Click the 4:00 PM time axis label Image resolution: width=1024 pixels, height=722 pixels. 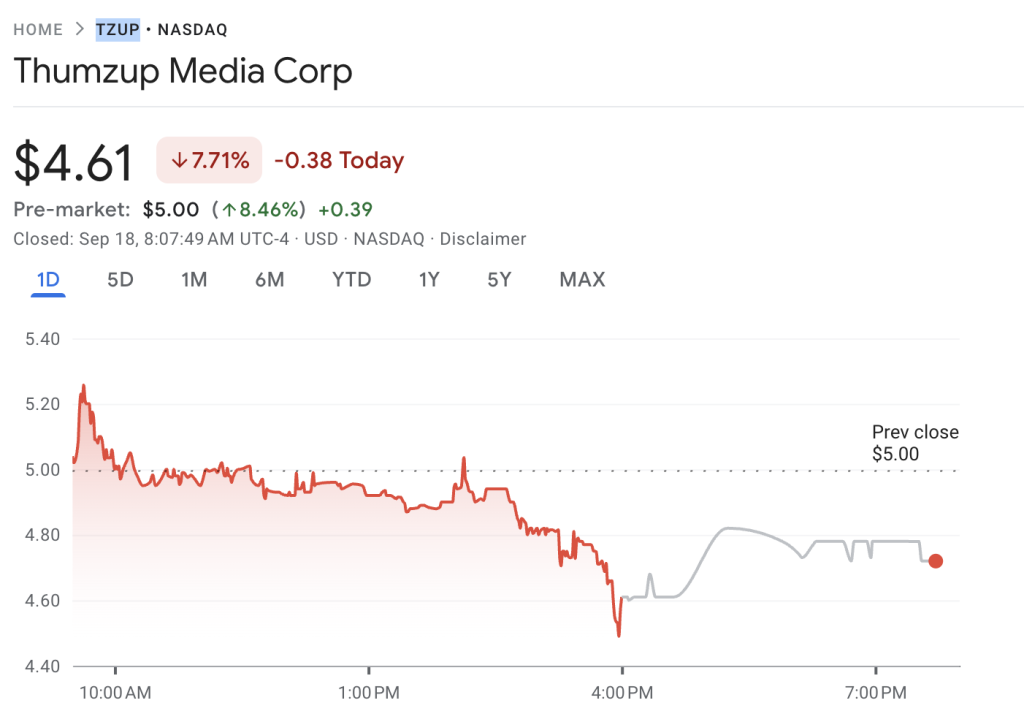click(622, 692)
